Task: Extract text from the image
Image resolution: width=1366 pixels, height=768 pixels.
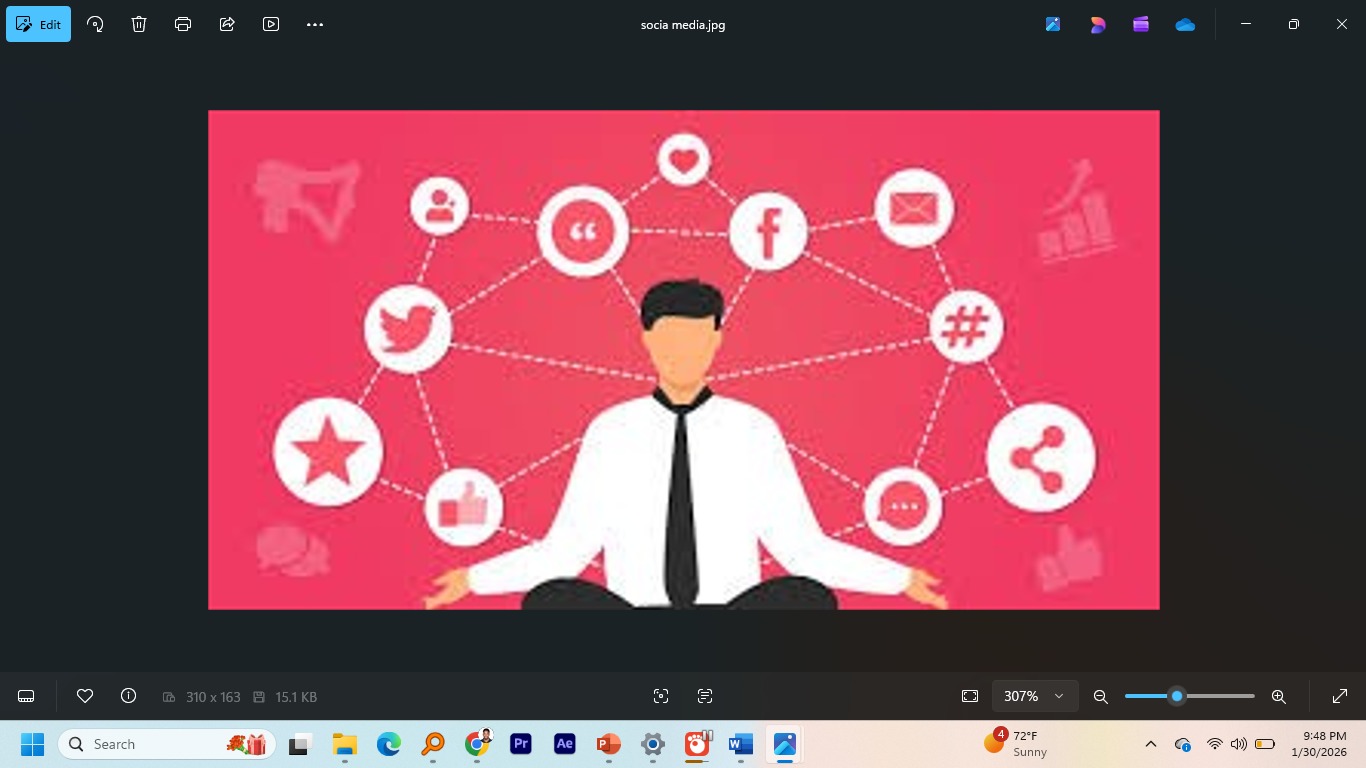Action: [x=705, y=695]
